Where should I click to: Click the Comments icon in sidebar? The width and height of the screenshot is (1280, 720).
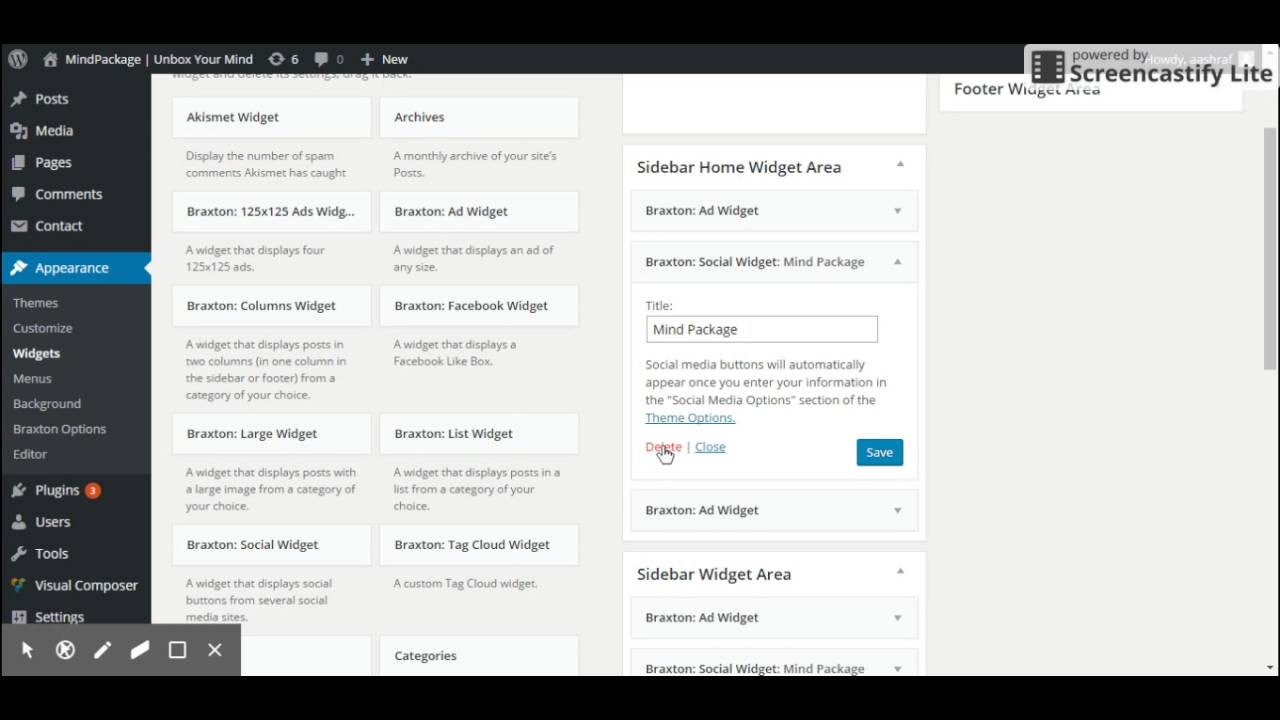click(18, 194)
